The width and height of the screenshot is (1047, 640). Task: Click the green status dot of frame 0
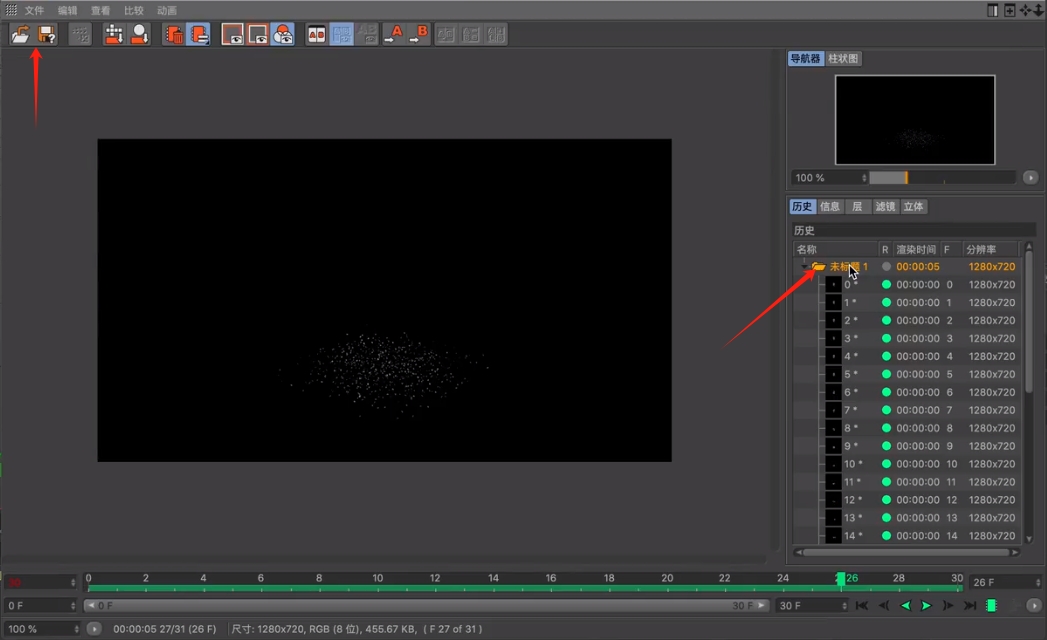pyautogui.click(x=886, y=284)
